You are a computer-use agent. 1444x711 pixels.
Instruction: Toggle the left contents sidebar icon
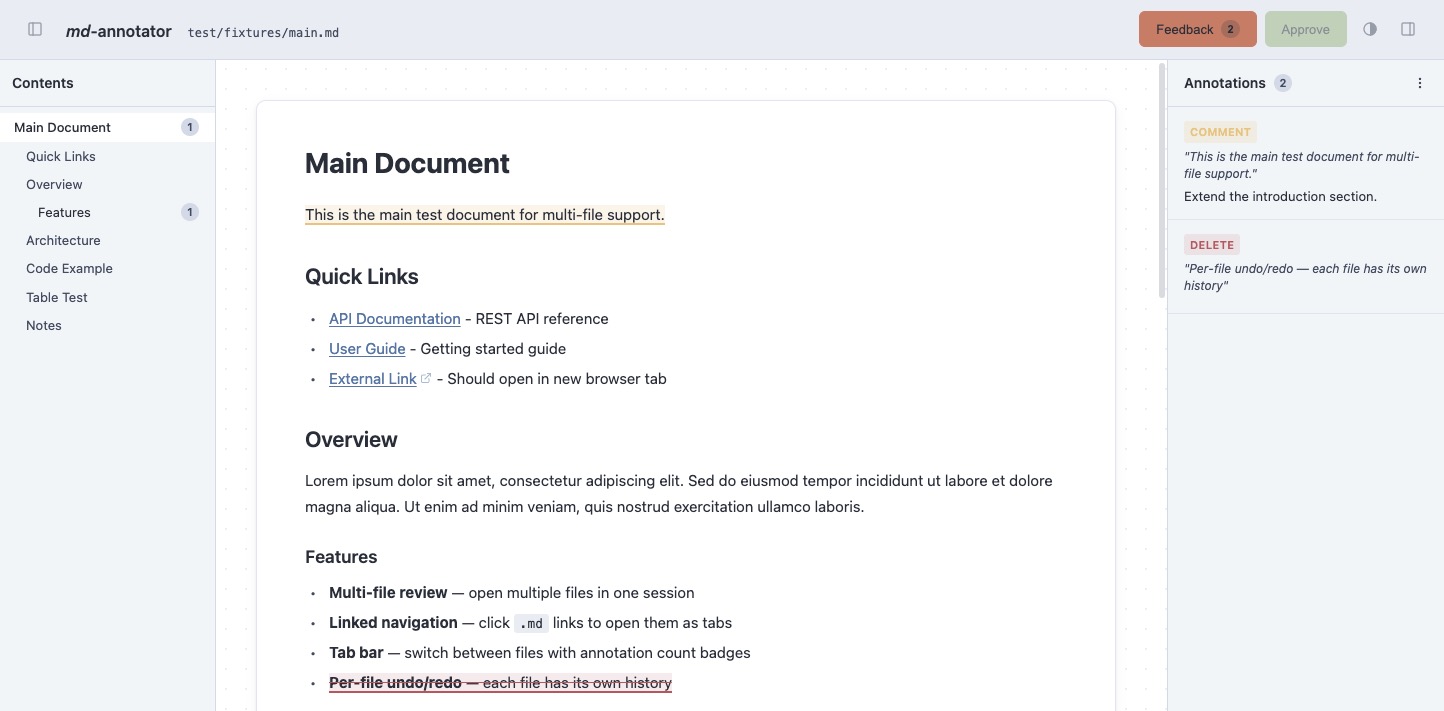pos(35,29)
